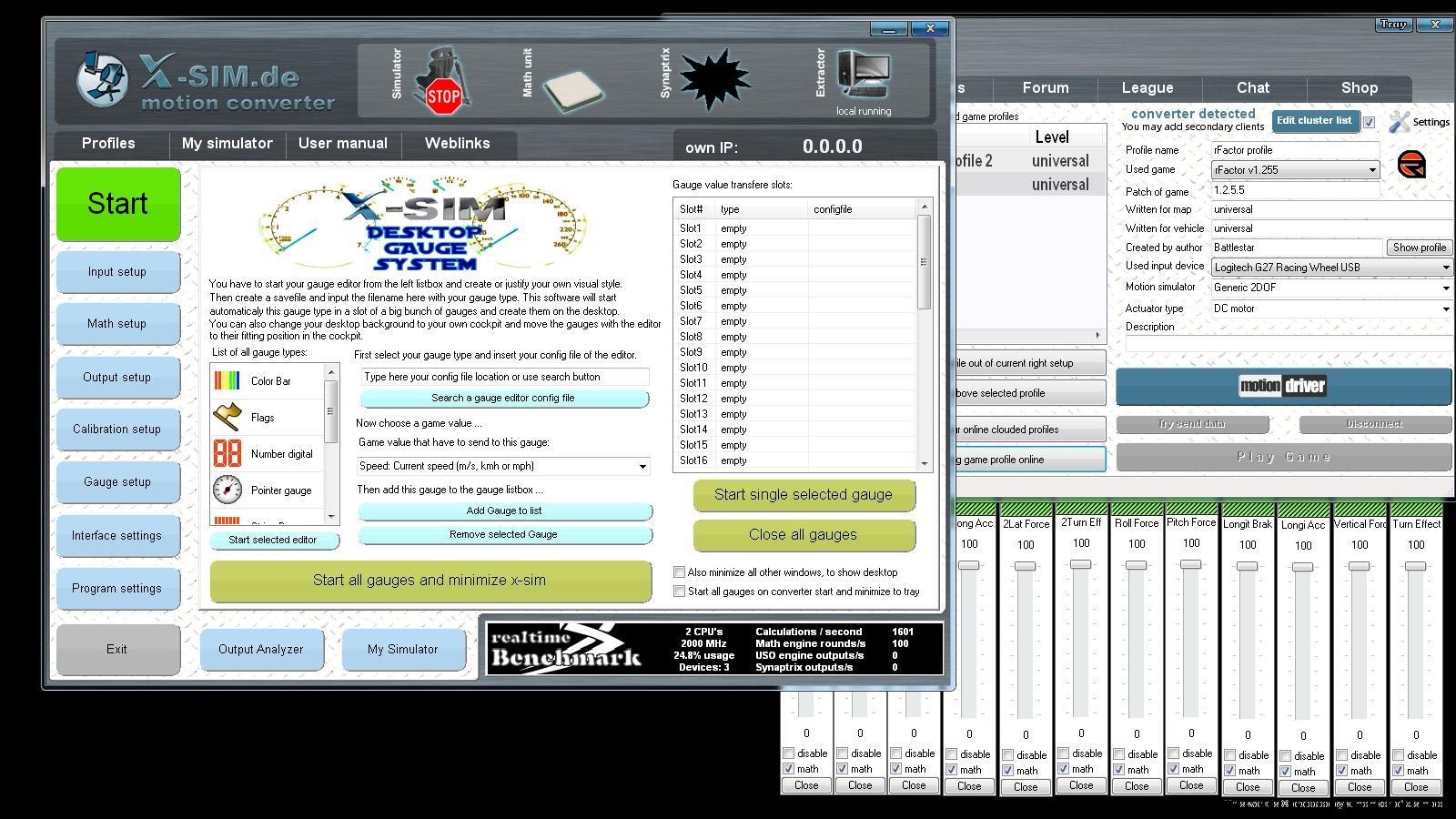Switch to League tab in back window

point(1148,88)
